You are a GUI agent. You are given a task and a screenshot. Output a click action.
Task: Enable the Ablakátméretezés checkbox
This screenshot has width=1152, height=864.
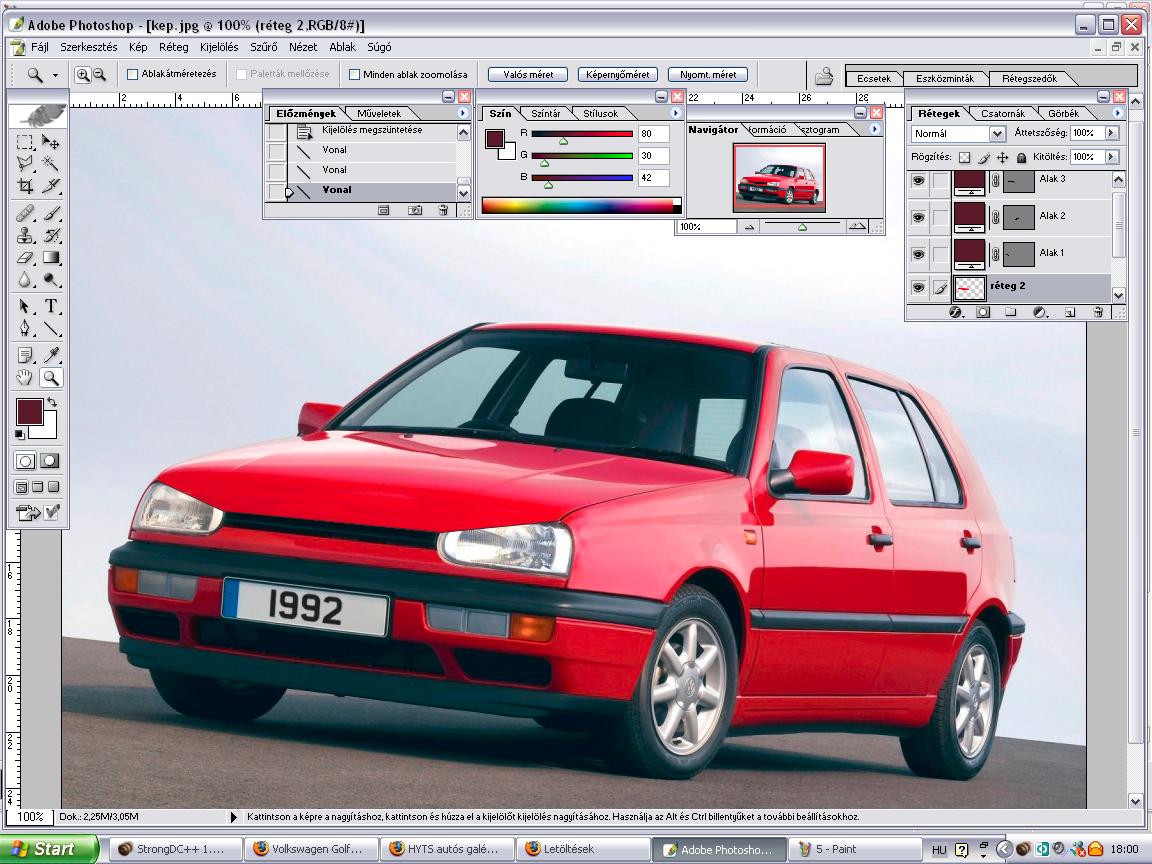[x=133, y=74]
